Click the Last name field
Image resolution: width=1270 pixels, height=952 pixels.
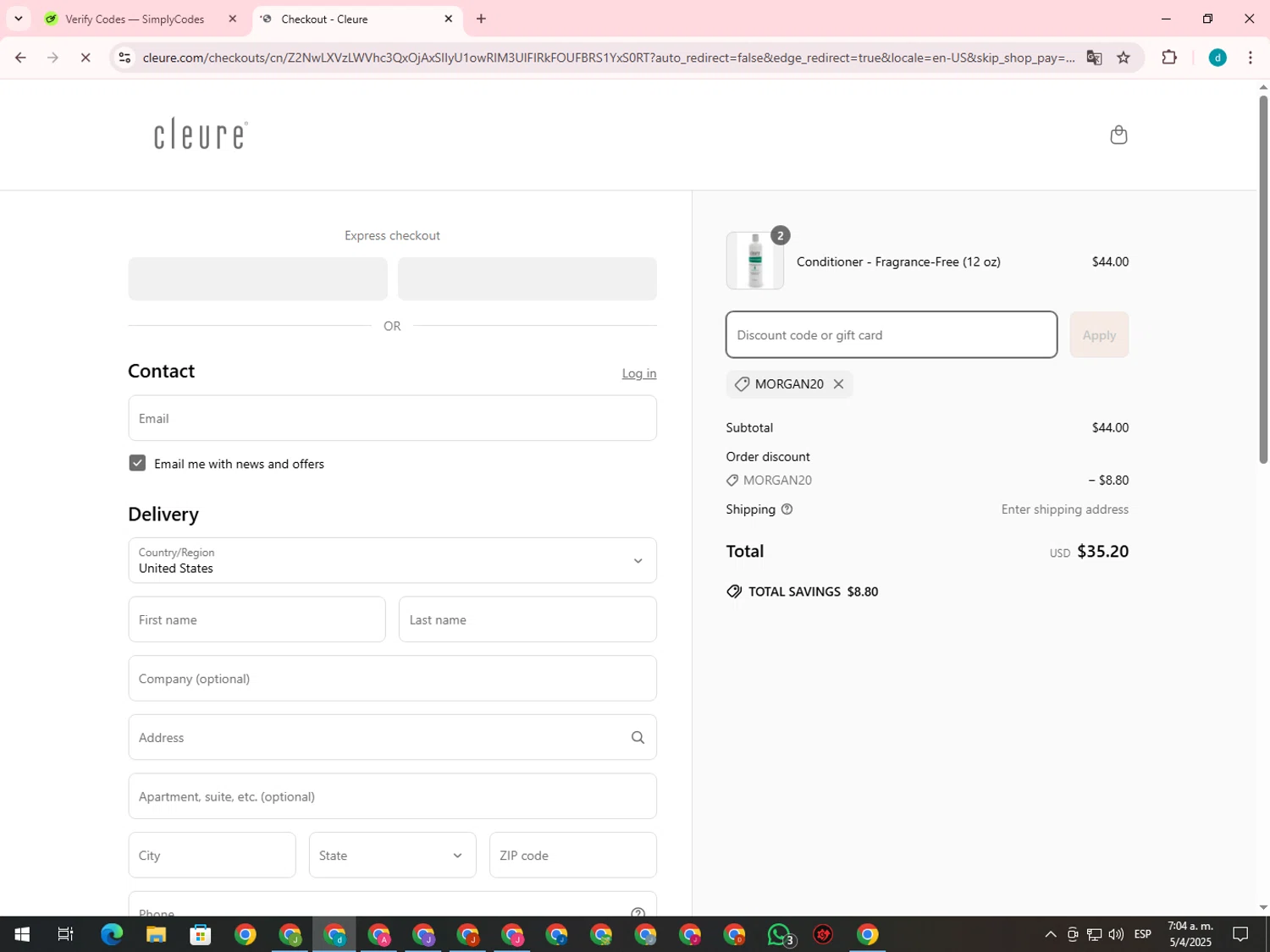click(x=527, y=619)
